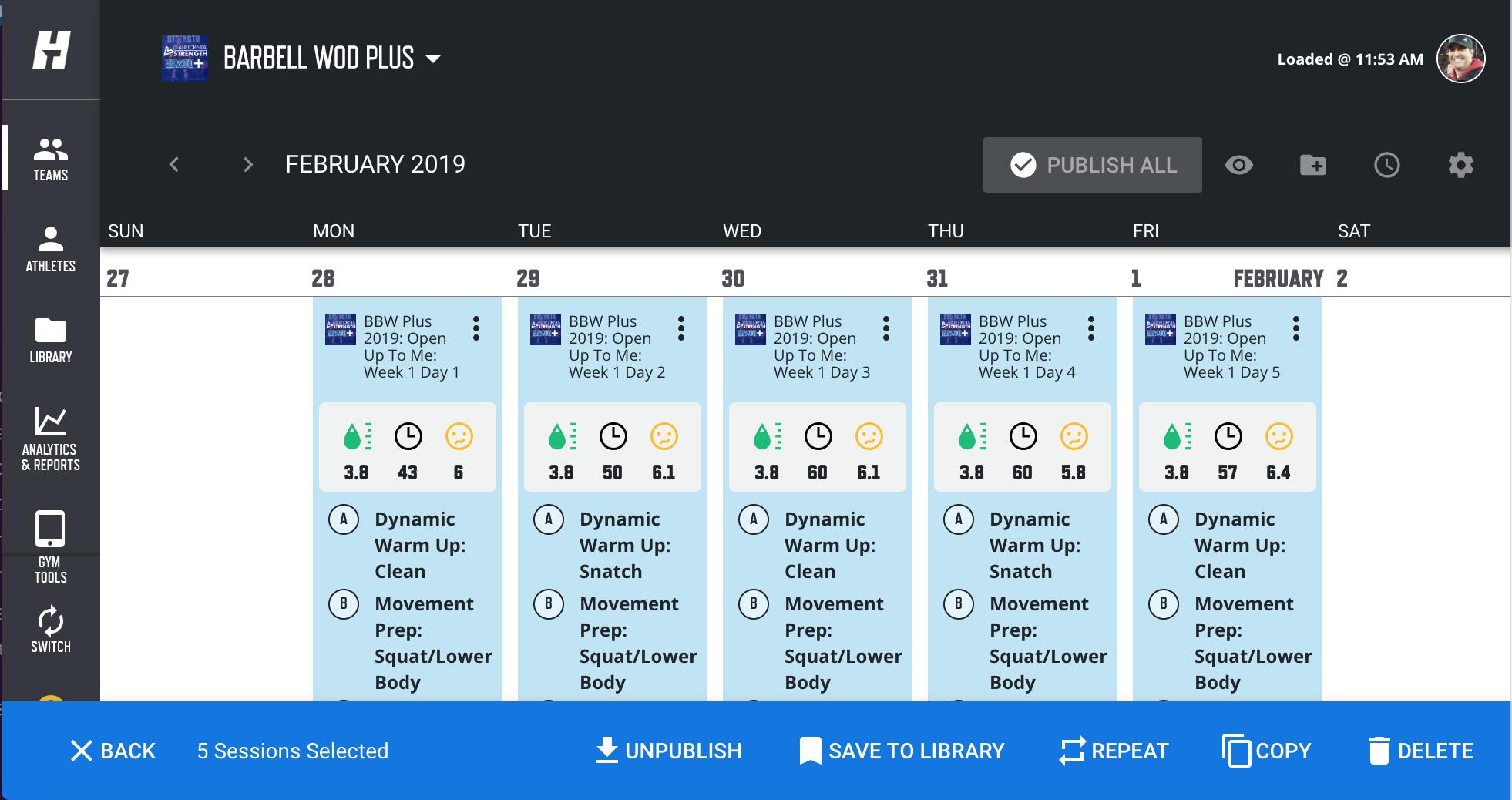The image size is (1512, 800).
Task: Click the Saturday February 2 day cell
Action: (1420, 499)
